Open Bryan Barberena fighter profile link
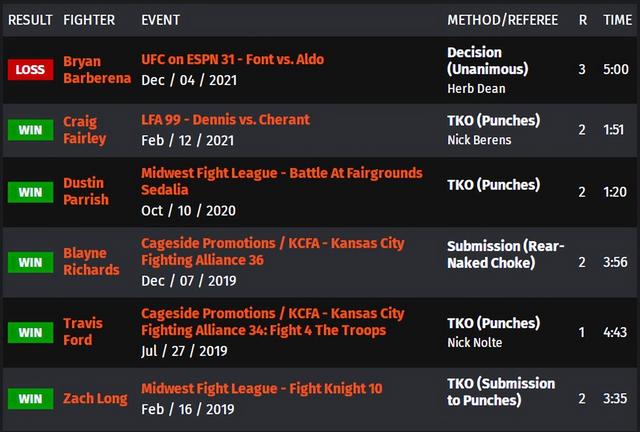The width and height of the screenshot is (640, 432). [x=96, y=69]
